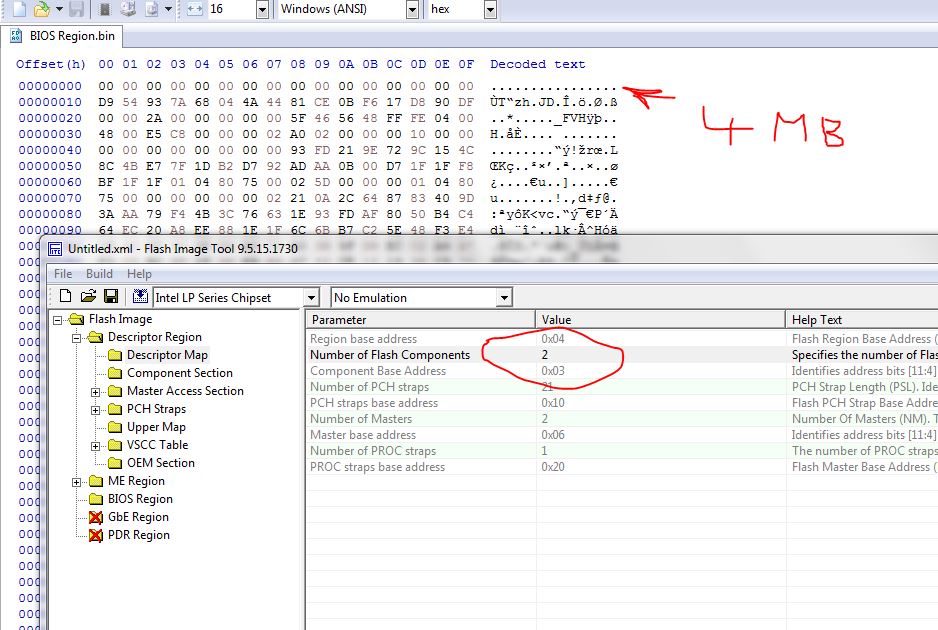Screen dimensions: 938x630
Task: Expand disk image arrow in hex editor
Action: [x=168, y=8]
